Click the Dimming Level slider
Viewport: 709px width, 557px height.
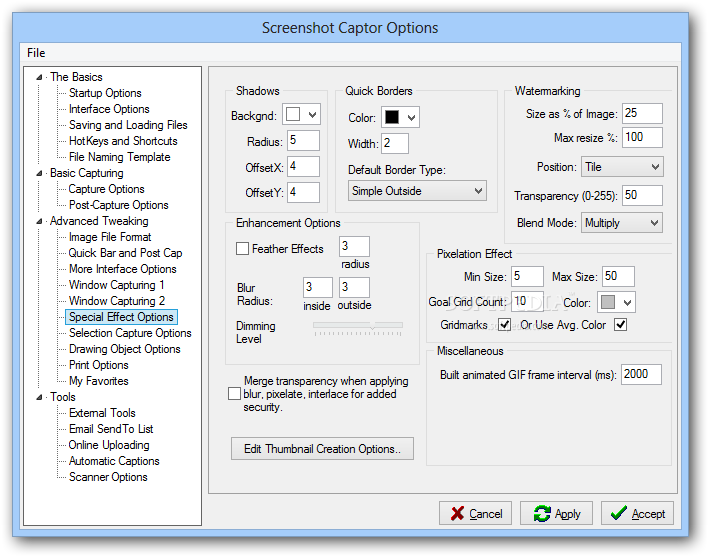pos(358,328)
